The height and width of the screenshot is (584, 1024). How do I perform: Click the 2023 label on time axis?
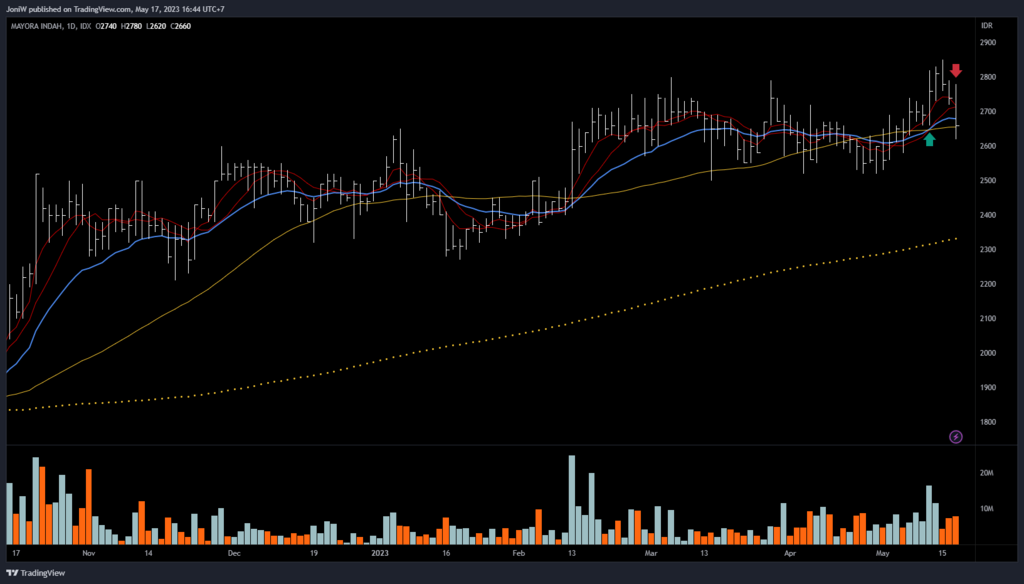click(x=379, y=552)
